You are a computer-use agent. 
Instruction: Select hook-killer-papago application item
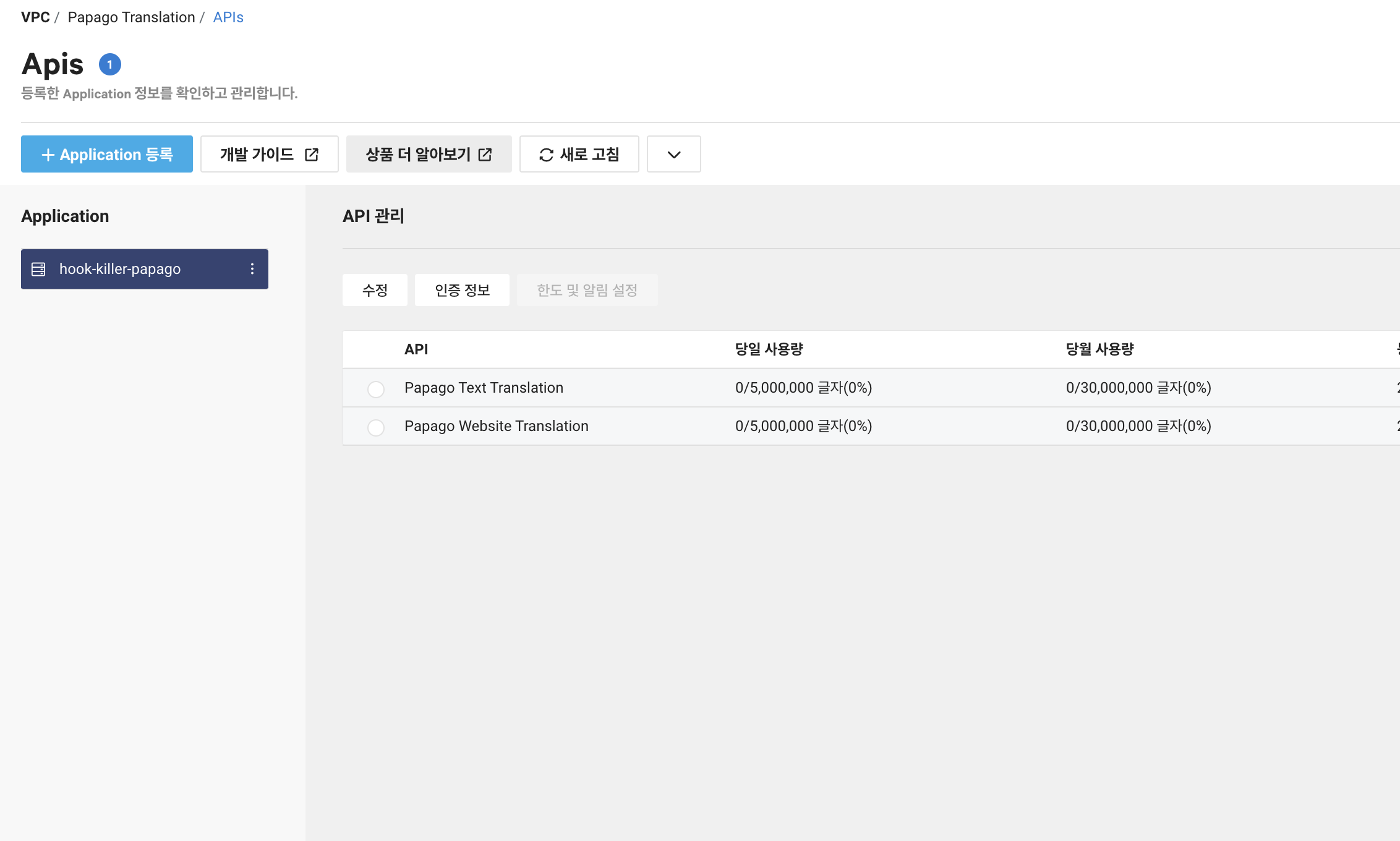tap(120, 269)
